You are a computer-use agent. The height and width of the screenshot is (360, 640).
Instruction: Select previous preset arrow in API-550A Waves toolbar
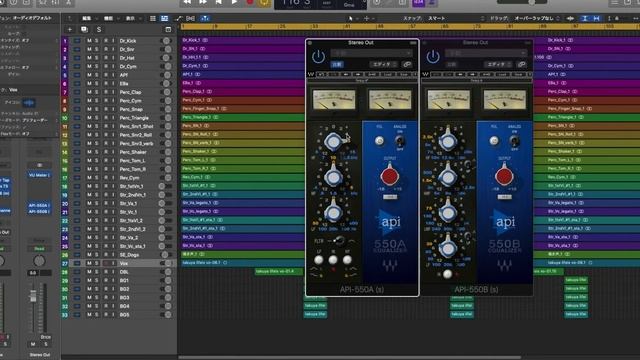point(346,74)
